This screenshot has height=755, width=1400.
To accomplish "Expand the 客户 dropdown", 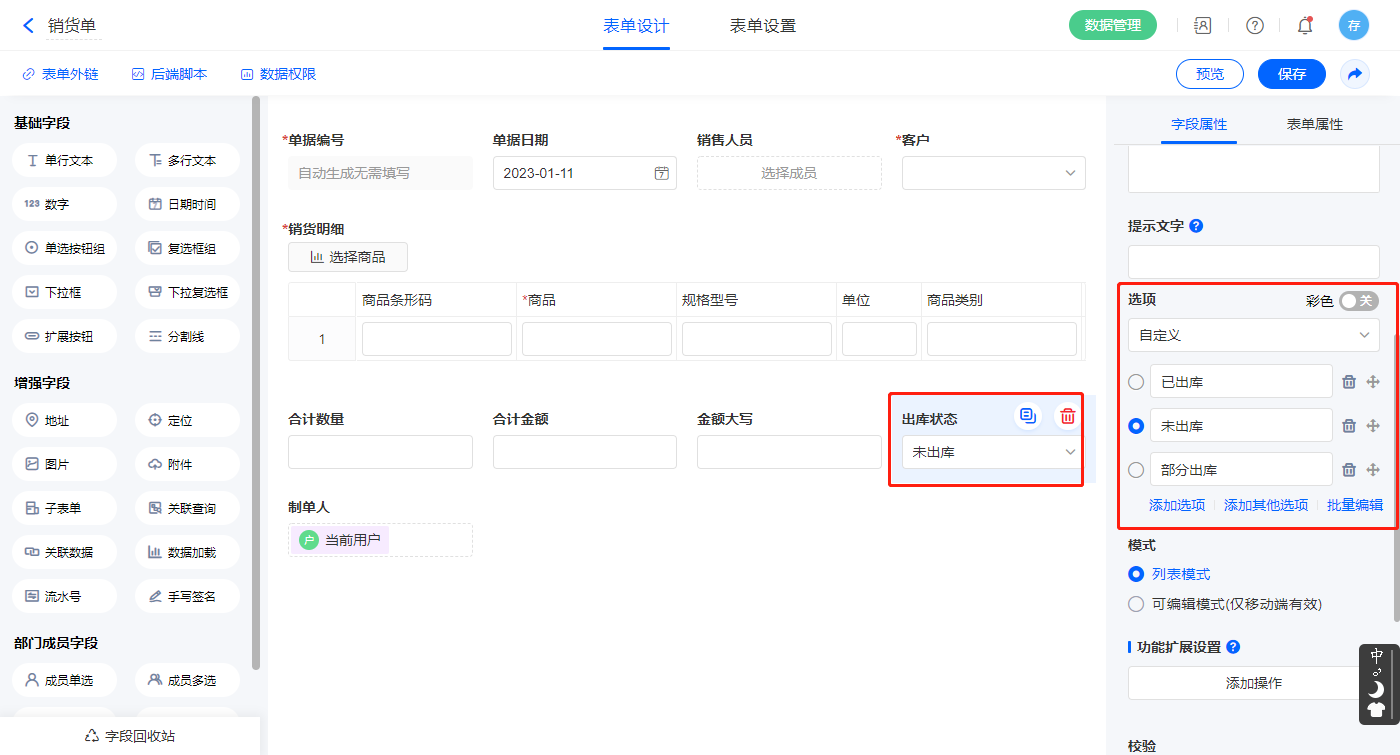I will coord(993,173).
